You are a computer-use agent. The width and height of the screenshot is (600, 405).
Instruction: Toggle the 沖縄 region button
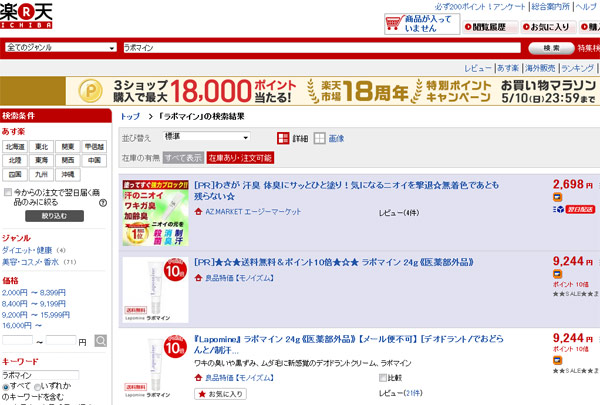(68, 175)
